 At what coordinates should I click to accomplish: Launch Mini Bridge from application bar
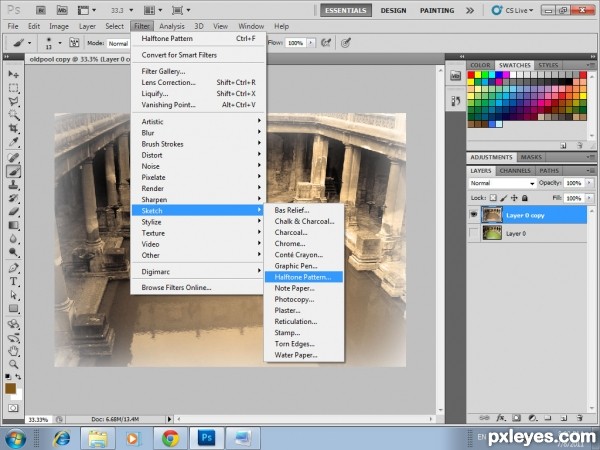pos(62,10)
